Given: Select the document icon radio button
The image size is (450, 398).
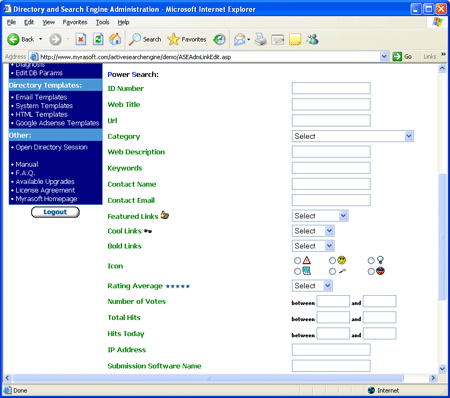Looking at the screenshot, I should click(297, 271).
